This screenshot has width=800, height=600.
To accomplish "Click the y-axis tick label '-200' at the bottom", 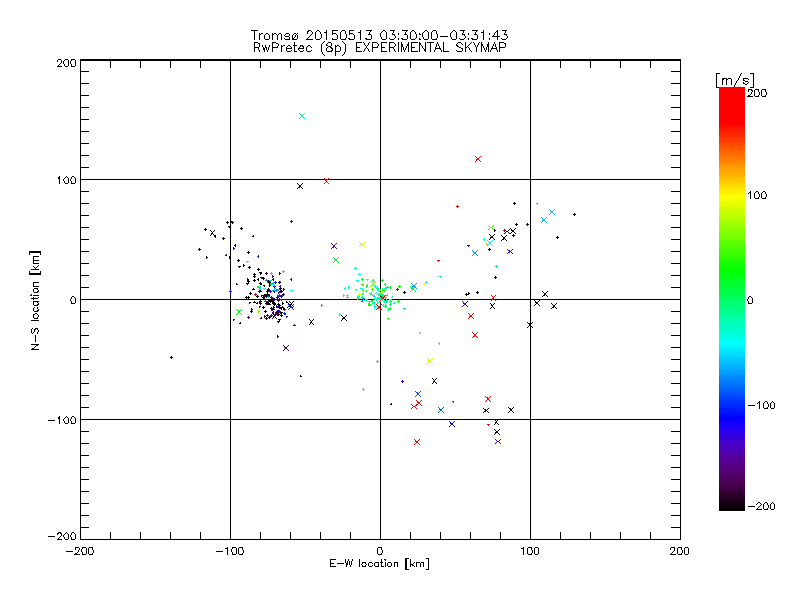I will point(62,536).
